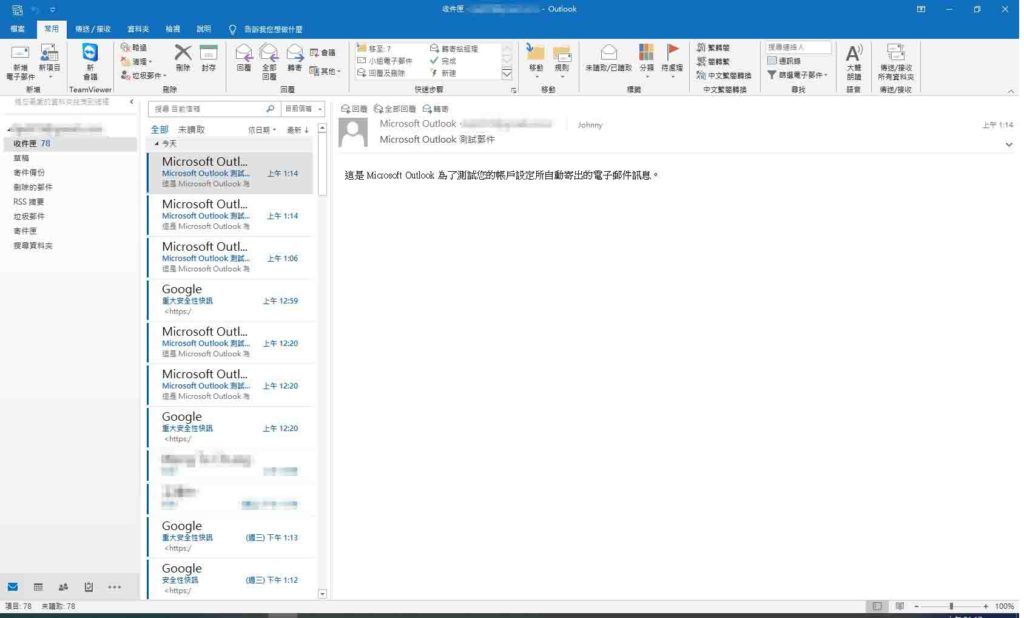1024x618 pixels.
Task: Toggle 最新 newest-first sort order
Action: pyautogui.click(x=298, y=130)
